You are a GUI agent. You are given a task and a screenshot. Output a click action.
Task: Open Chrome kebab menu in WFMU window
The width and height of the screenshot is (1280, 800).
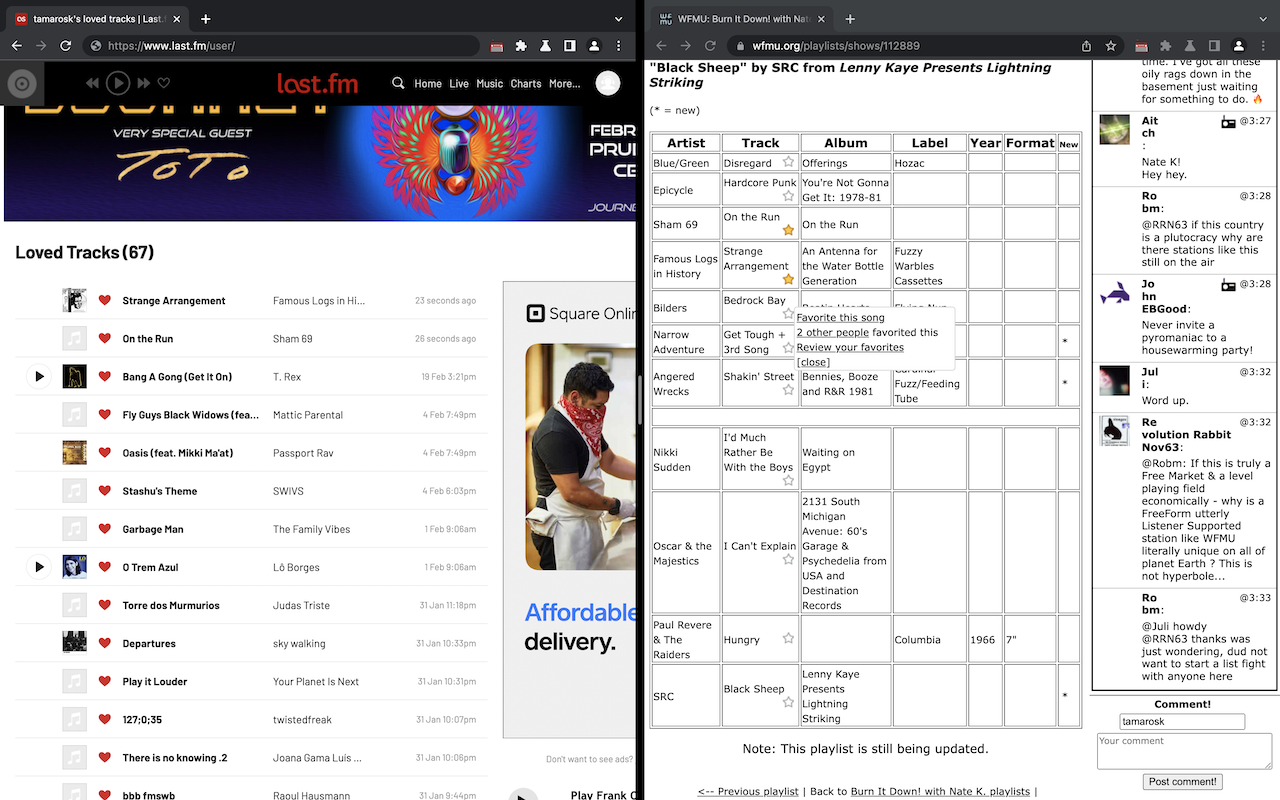pyautogui.click(x=1263, y=45)
